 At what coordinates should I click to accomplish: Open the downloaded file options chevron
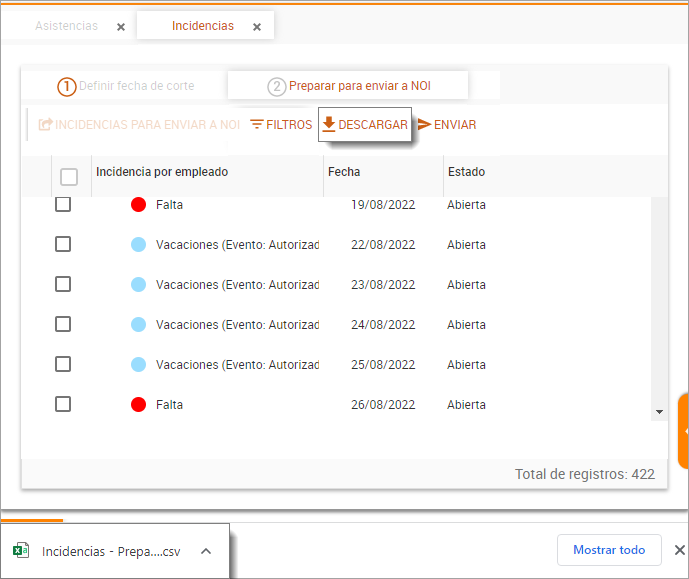(x=205, y=551)
